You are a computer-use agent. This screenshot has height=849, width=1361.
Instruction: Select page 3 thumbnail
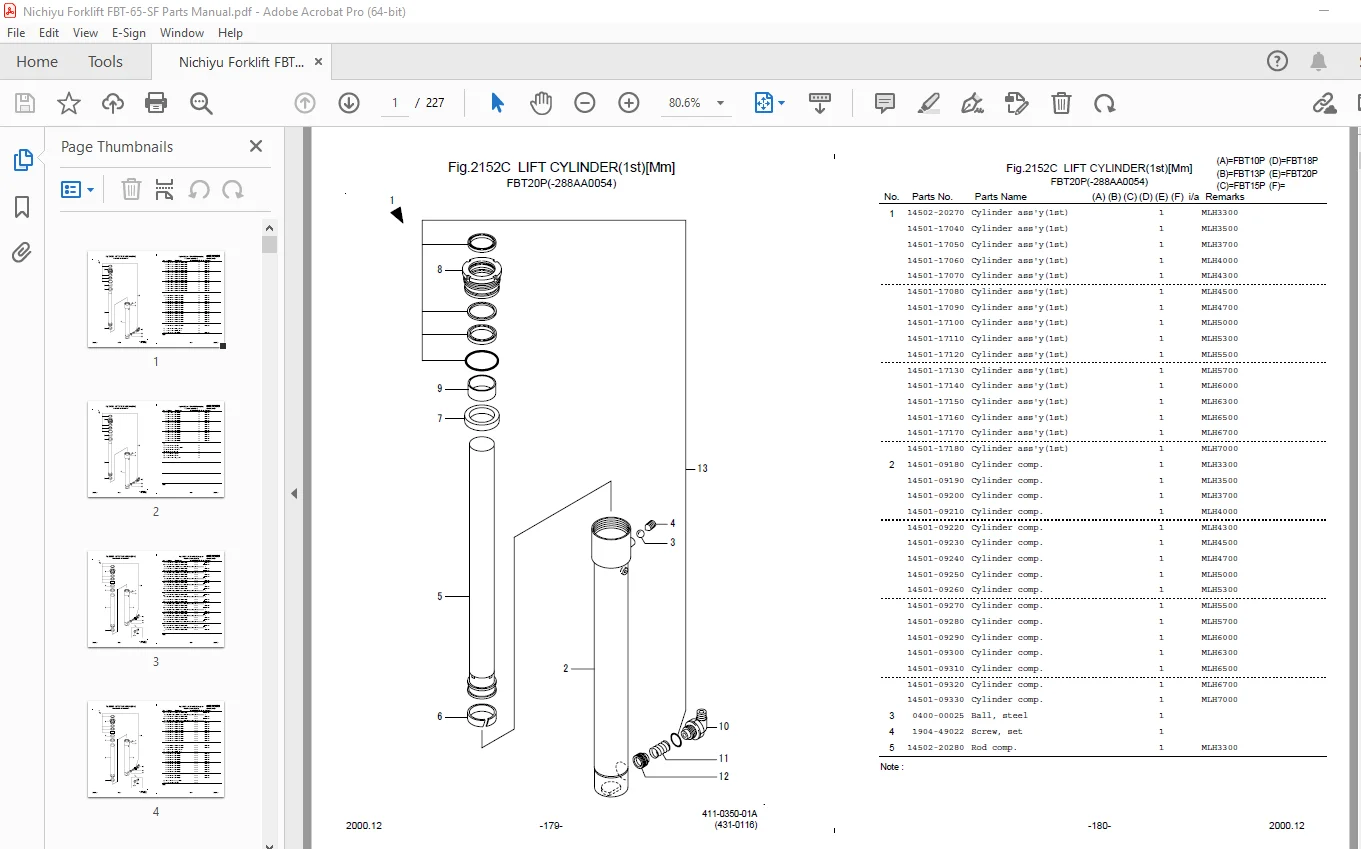[x=156, y=600]
